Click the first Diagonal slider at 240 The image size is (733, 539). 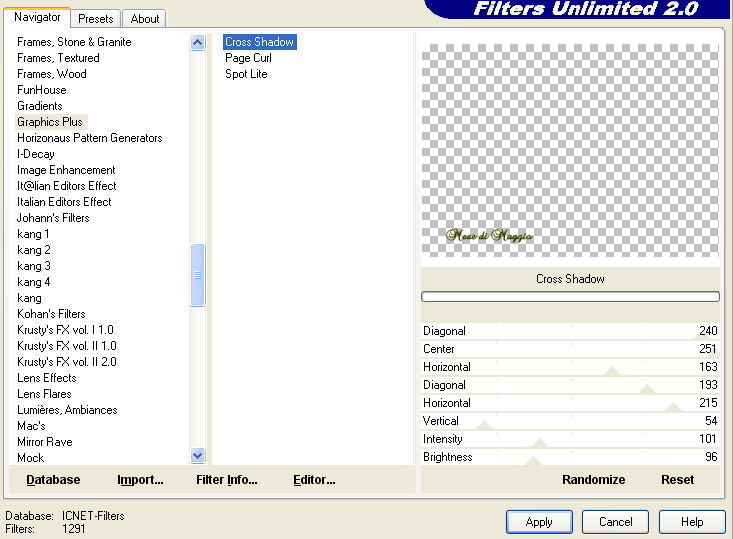click(x=570, y=331)
